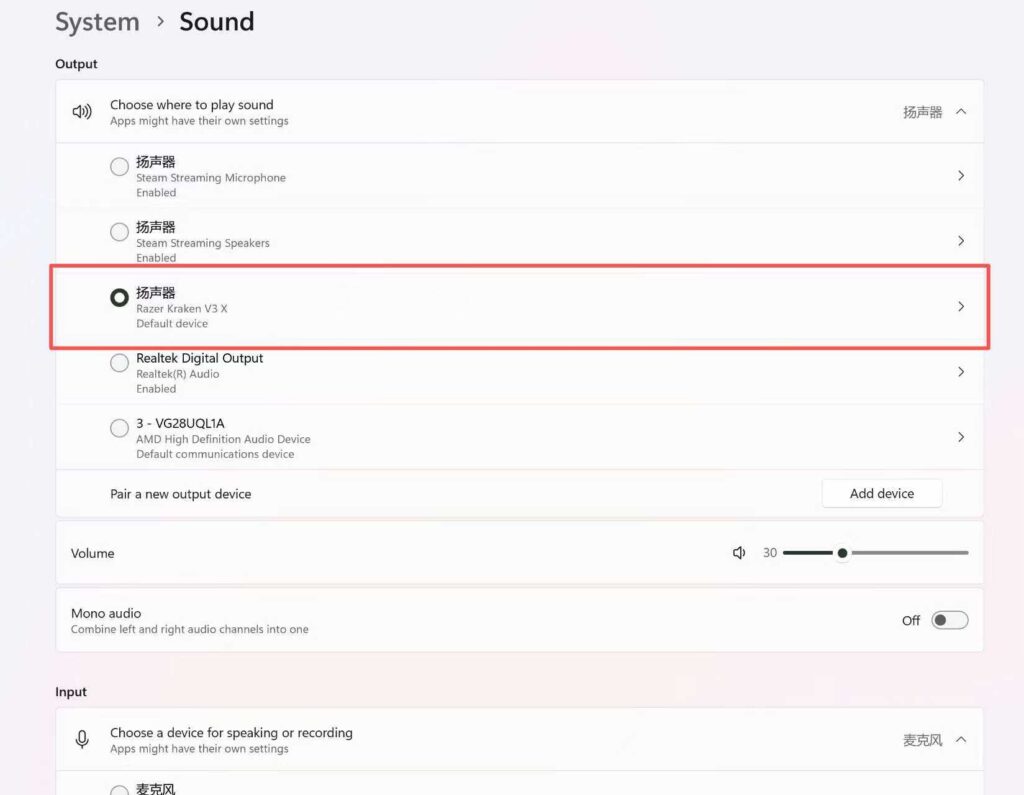
Task: Open Realtek Digital Output details arrow
Action: [x=961, y=372]
